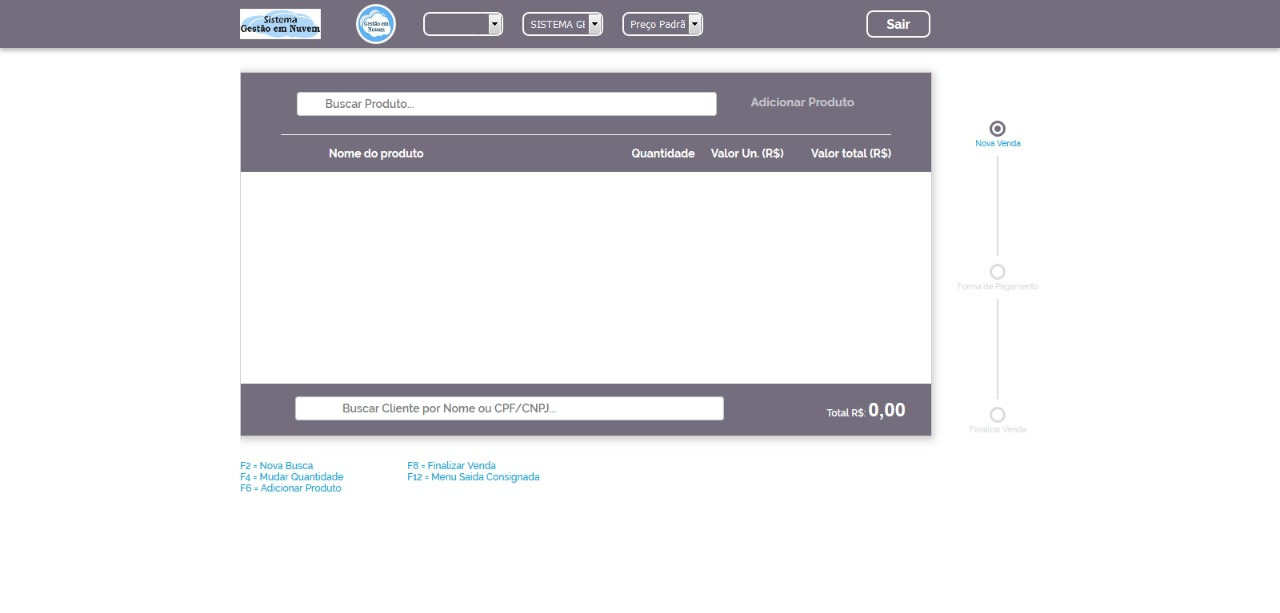
Task: Open the Preço Padrão price dropdown
Action: (663, 24)
